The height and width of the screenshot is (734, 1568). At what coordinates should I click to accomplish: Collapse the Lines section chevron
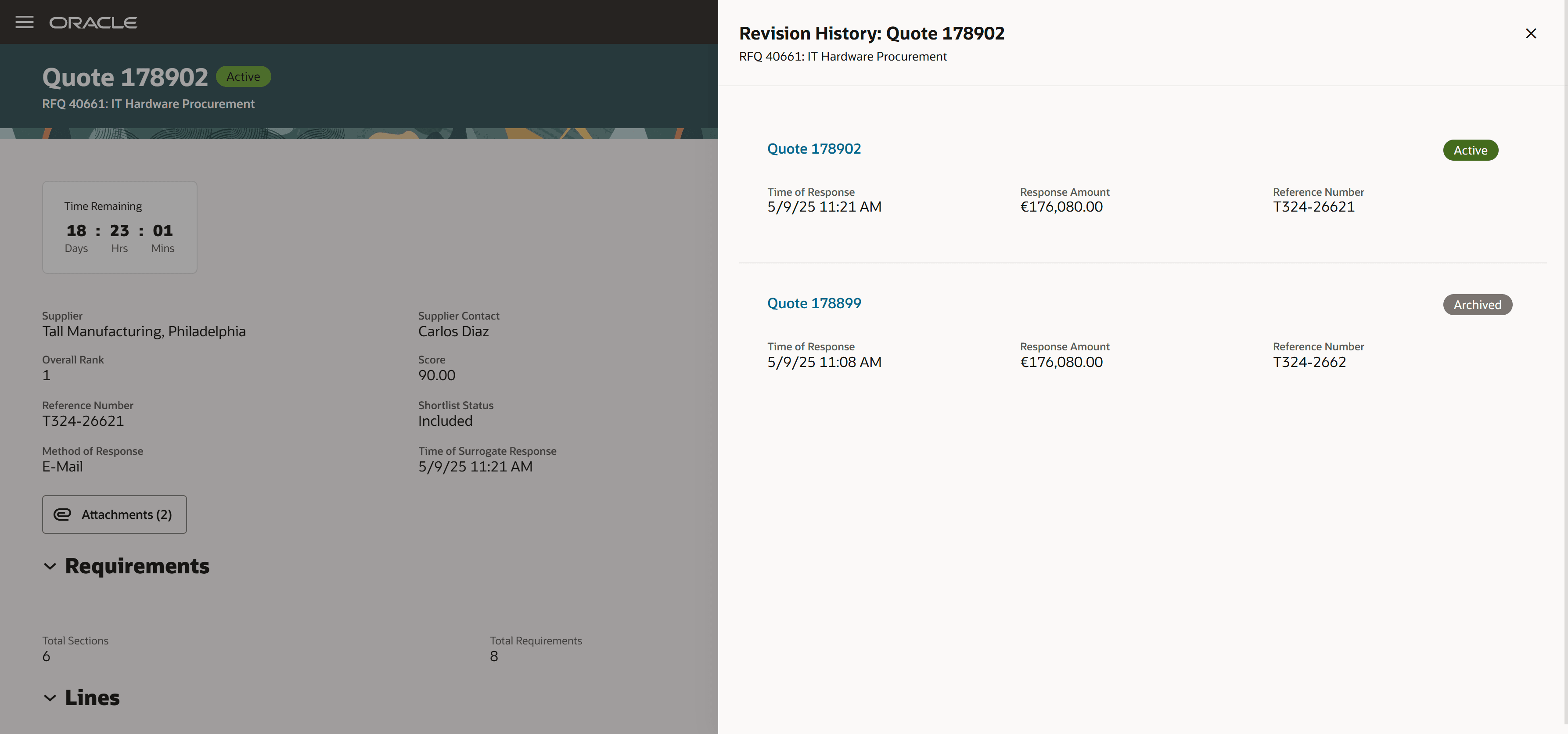(x=50, y=698)
